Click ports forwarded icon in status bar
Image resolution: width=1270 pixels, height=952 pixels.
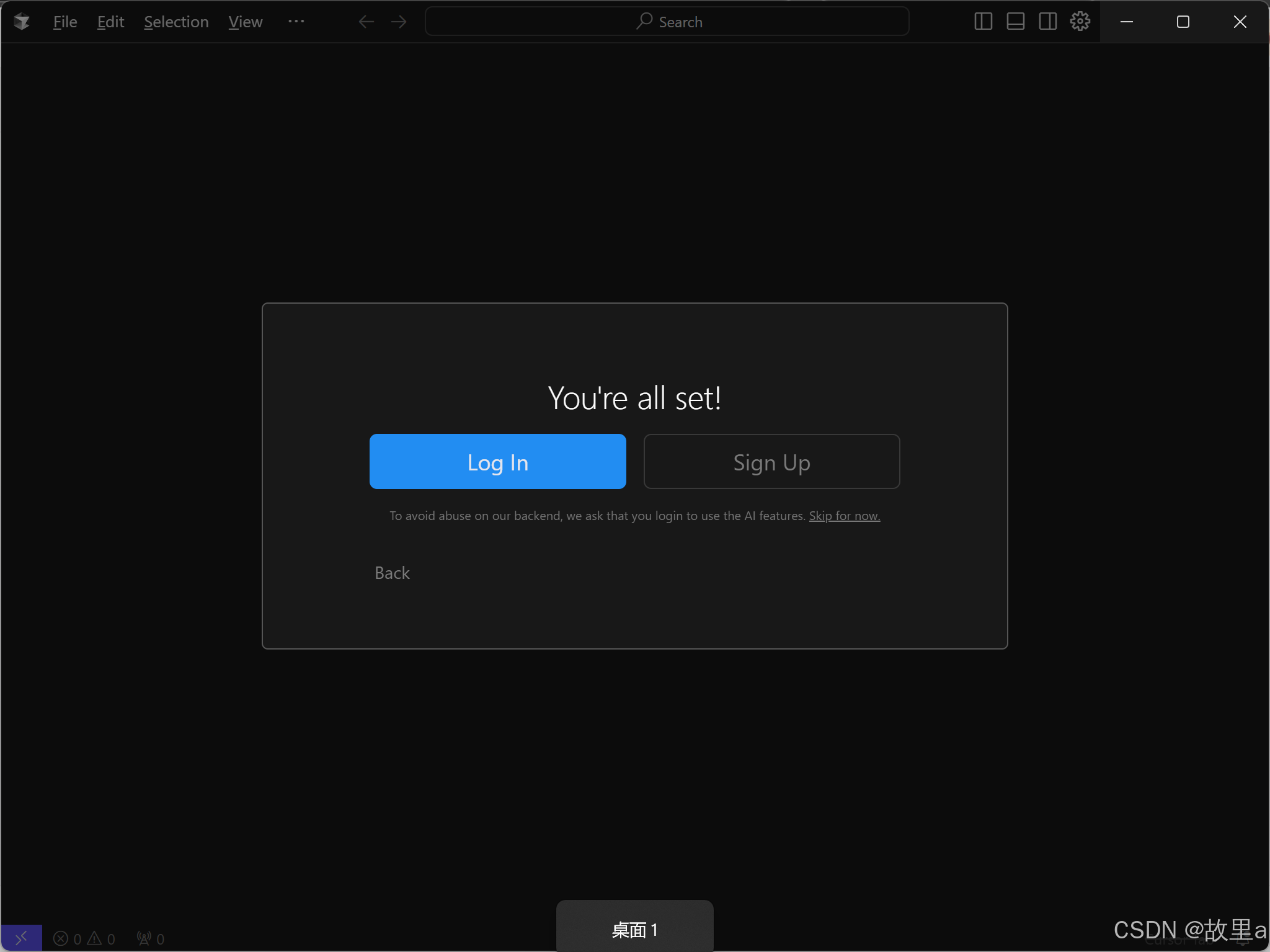(x=144, y=938)
